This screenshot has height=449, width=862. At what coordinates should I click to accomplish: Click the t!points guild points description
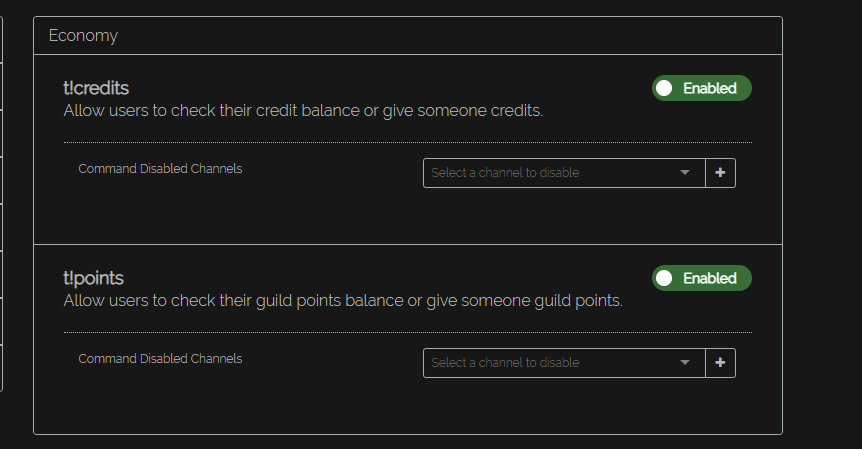[342, 301]
